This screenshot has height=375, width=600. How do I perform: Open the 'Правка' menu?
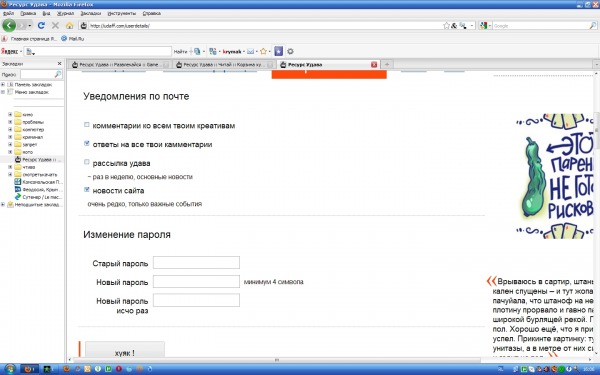(x=28, y=13)
